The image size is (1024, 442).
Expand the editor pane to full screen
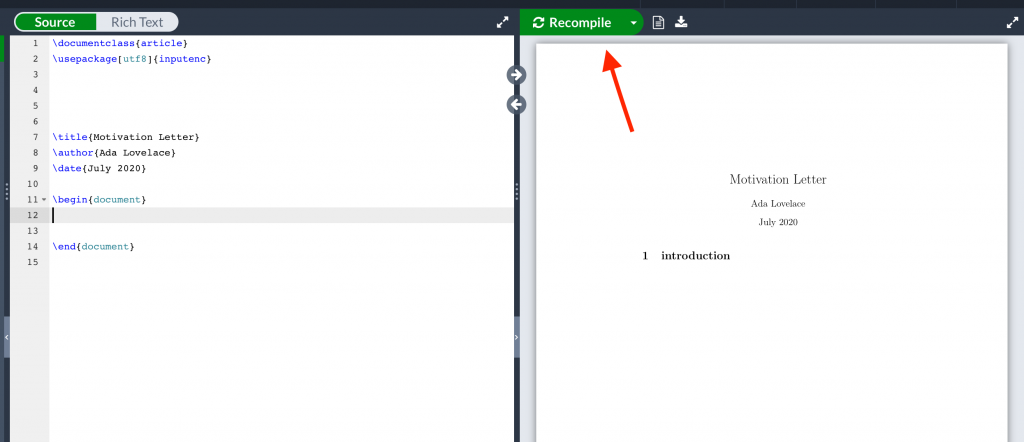coord(502,22)
